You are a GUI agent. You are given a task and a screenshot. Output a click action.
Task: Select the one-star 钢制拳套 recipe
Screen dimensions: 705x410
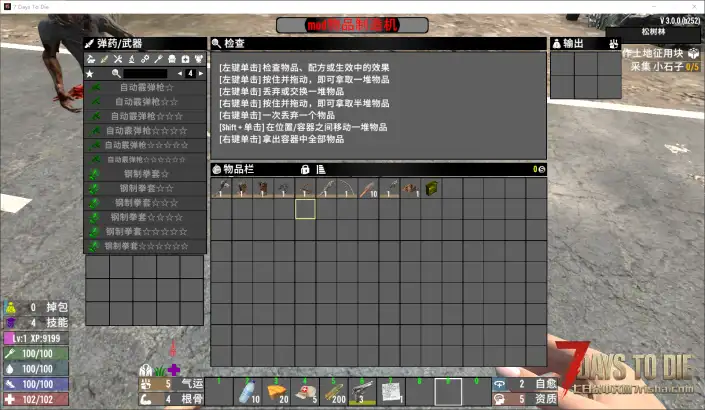(x=145, y=174)
